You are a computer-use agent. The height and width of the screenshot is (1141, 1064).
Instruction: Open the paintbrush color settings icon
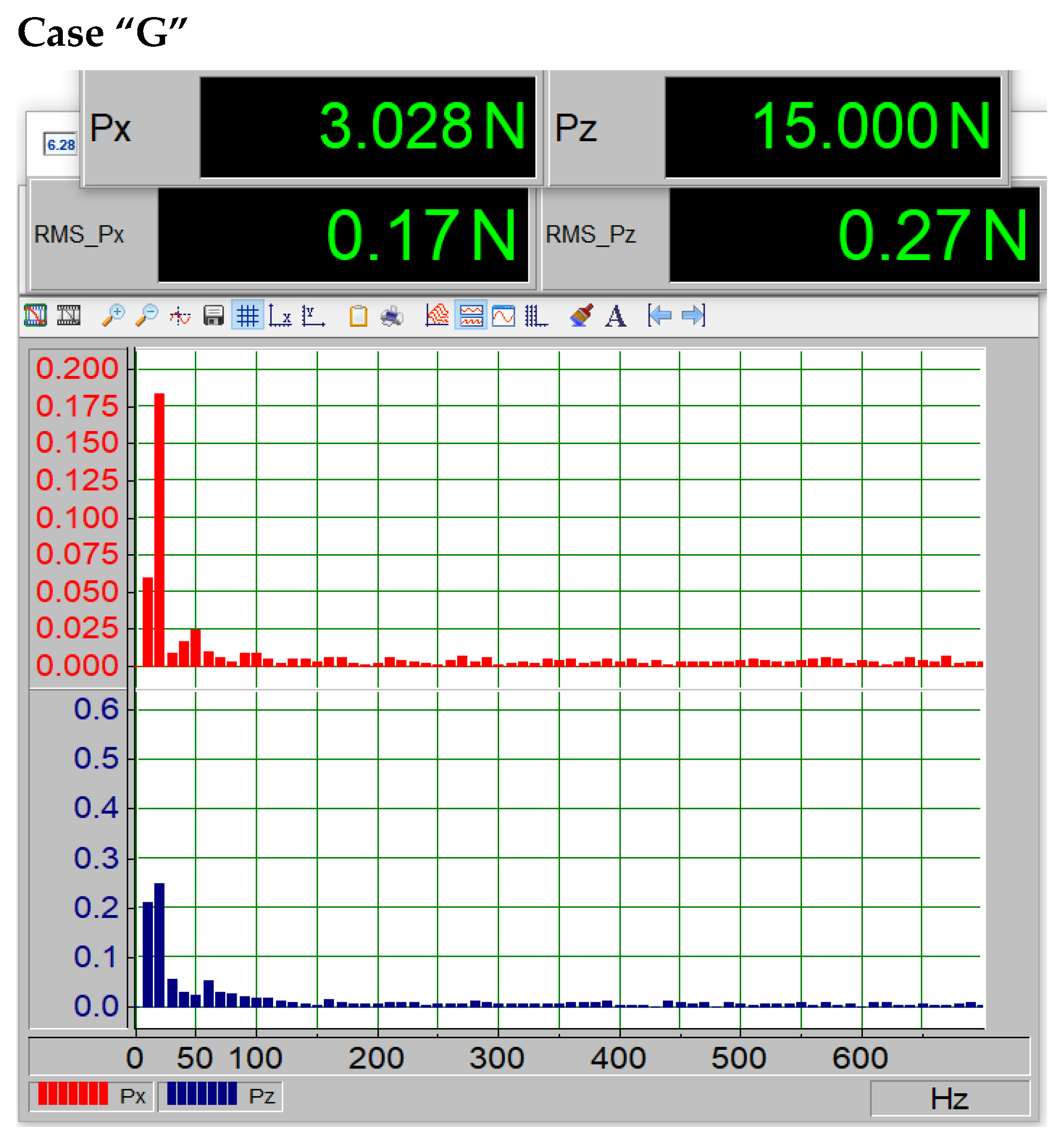(x=581, y=315)
